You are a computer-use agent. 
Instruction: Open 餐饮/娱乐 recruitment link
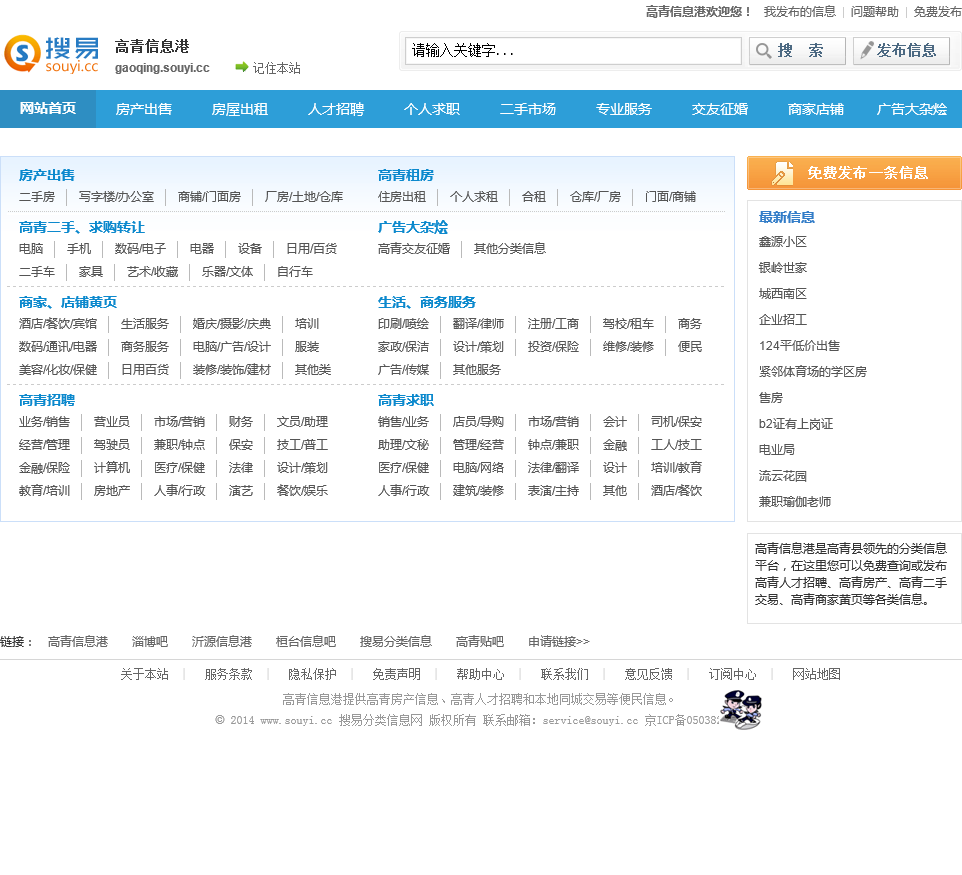302,491
